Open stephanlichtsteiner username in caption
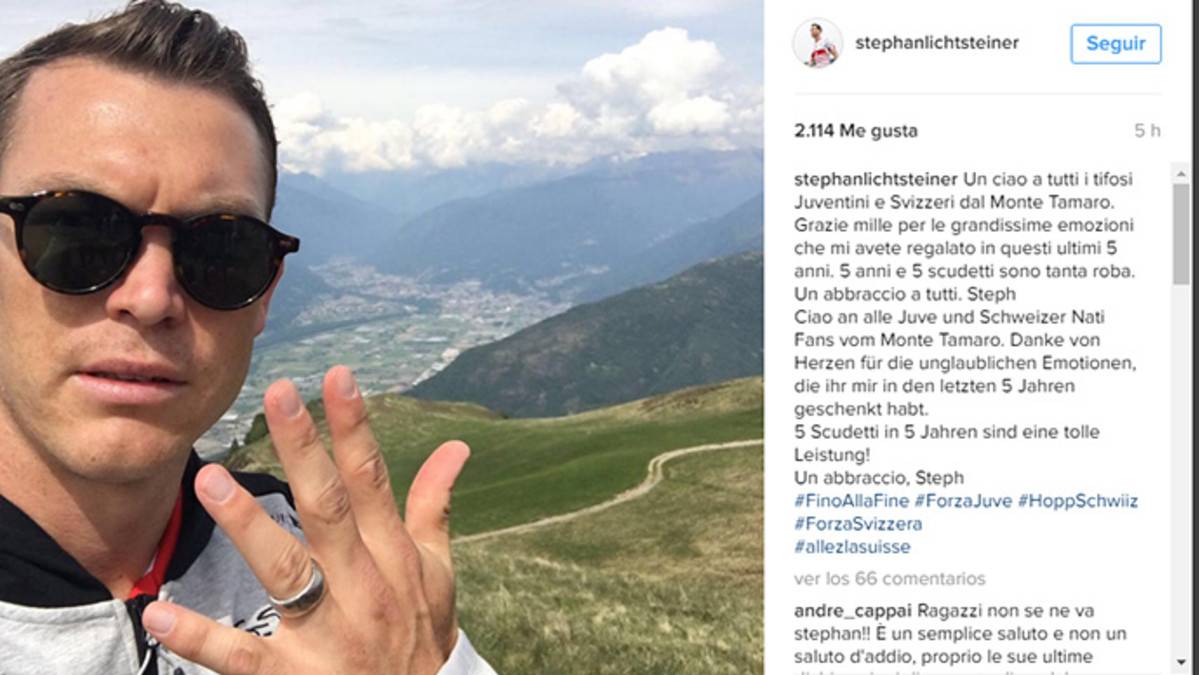This screenshot has height=675, width=1199. [x=876, y=180]
